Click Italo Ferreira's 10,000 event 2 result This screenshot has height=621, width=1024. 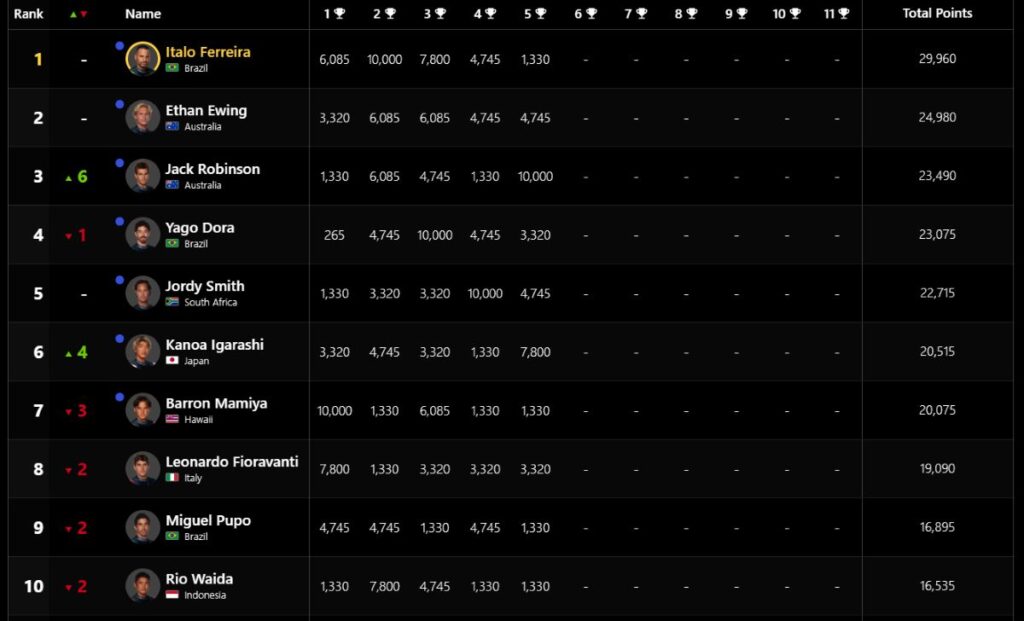coord(385,59)
